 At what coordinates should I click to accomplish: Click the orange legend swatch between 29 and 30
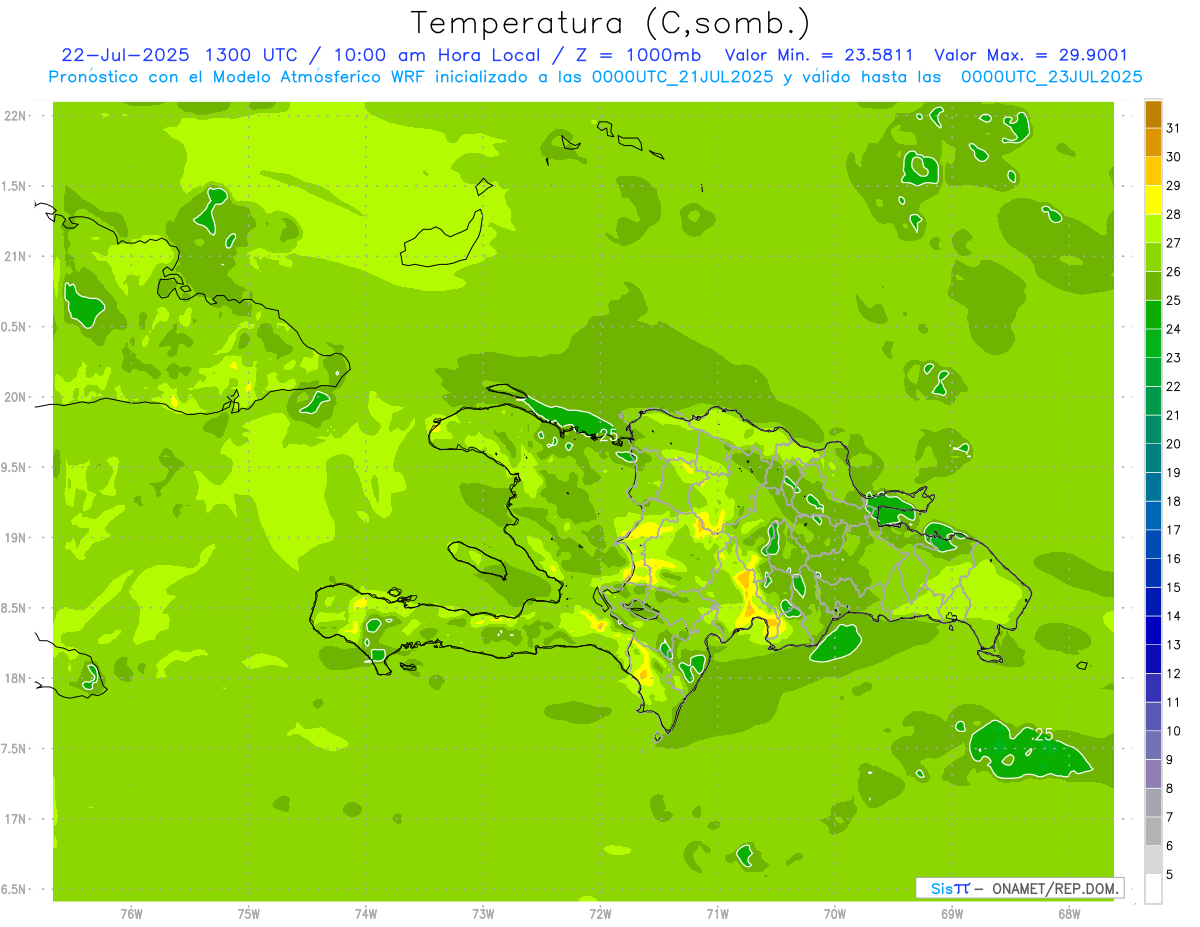coord(1153,171)
